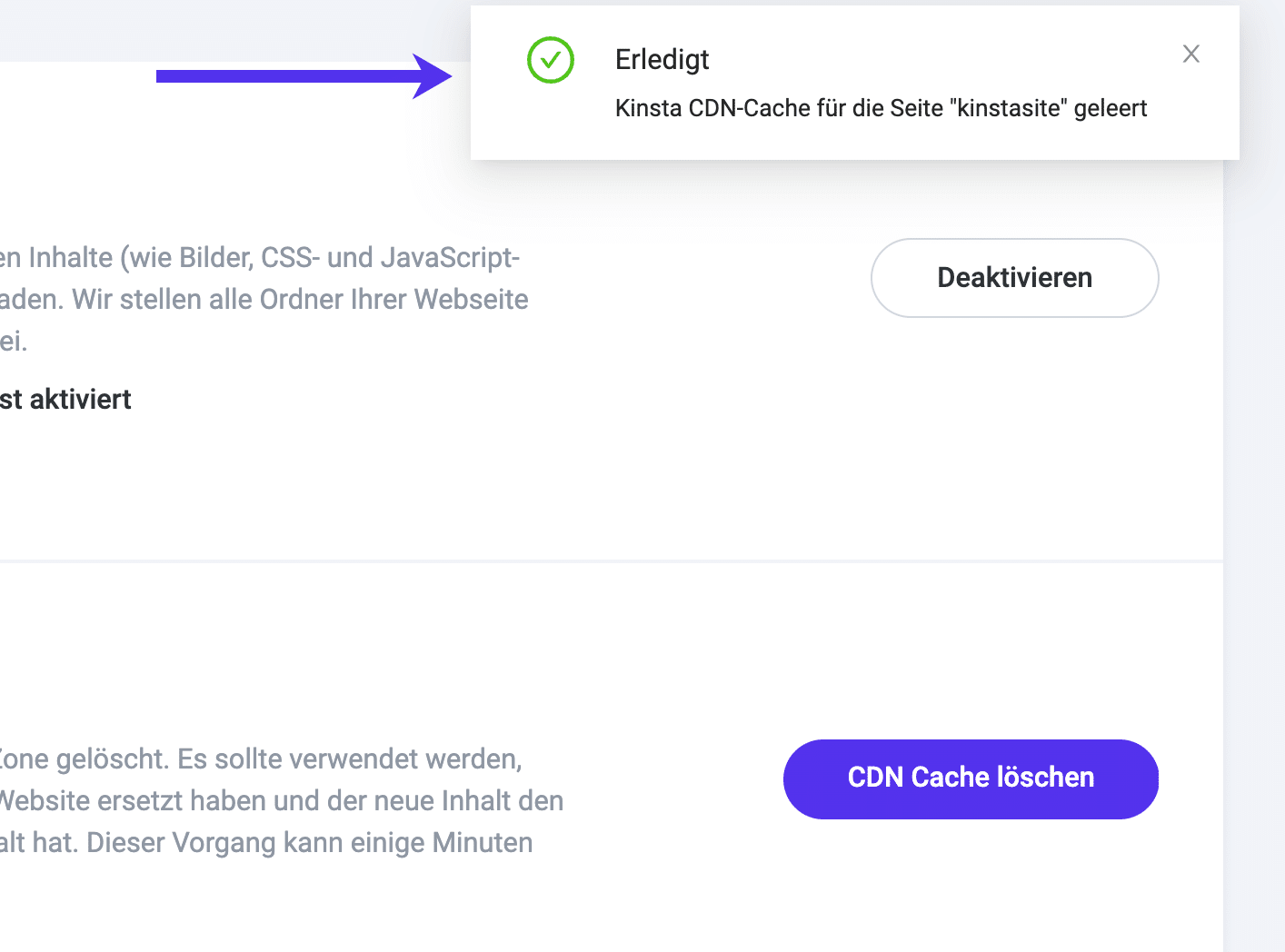This screenshot has height=952, width=1285.
Task: Click the CDN Cache löschen button
Action: coord(971,778)
